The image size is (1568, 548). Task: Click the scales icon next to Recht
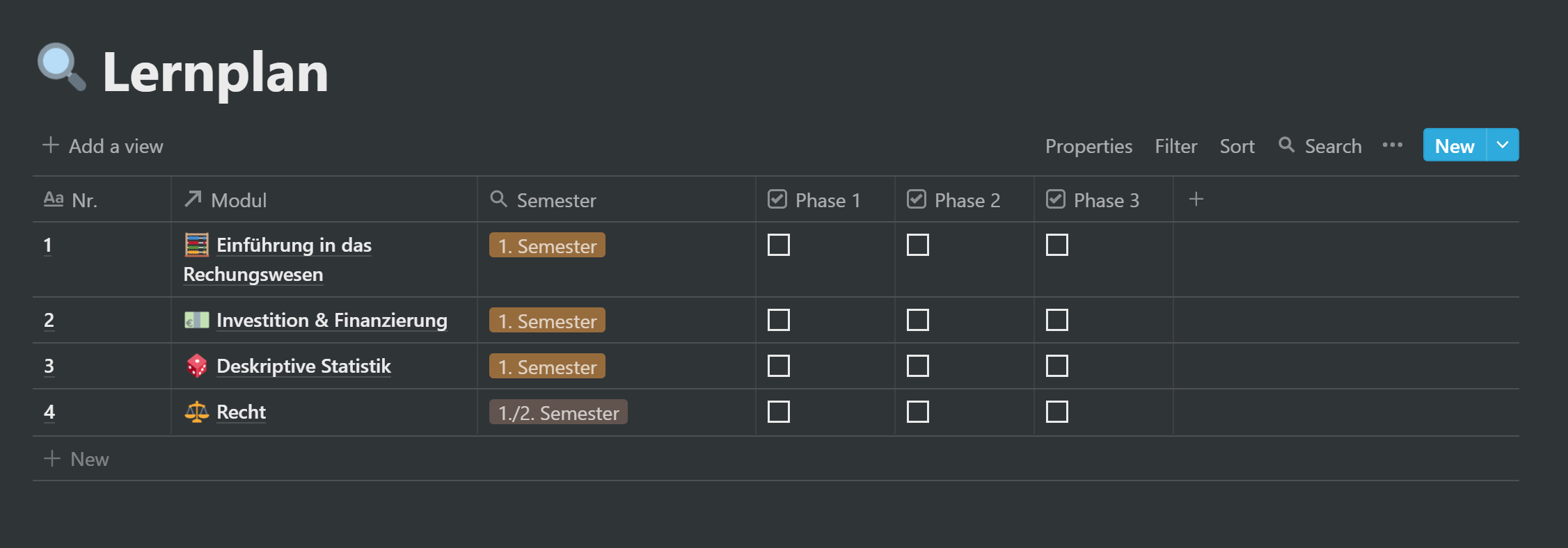coord(196,412)
